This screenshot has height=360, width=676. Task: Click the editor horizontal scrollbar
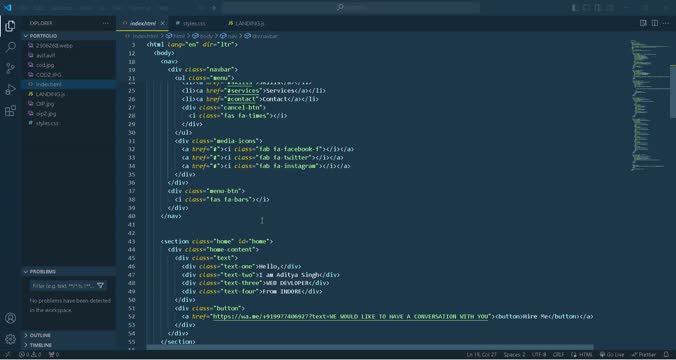point(369,347)
